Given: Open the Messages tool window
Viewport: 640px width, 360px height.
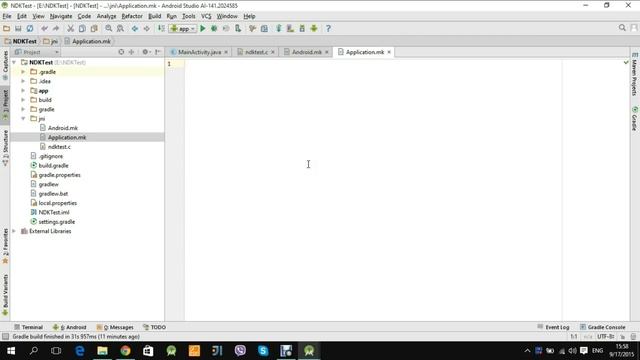Looking at the screenshot, I should pos(115,327).
